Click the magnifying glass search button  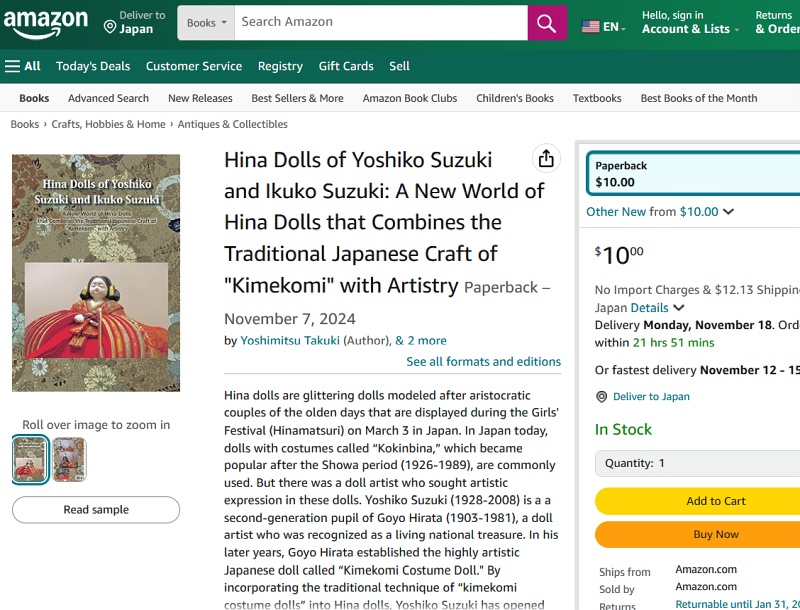(547, 23)
